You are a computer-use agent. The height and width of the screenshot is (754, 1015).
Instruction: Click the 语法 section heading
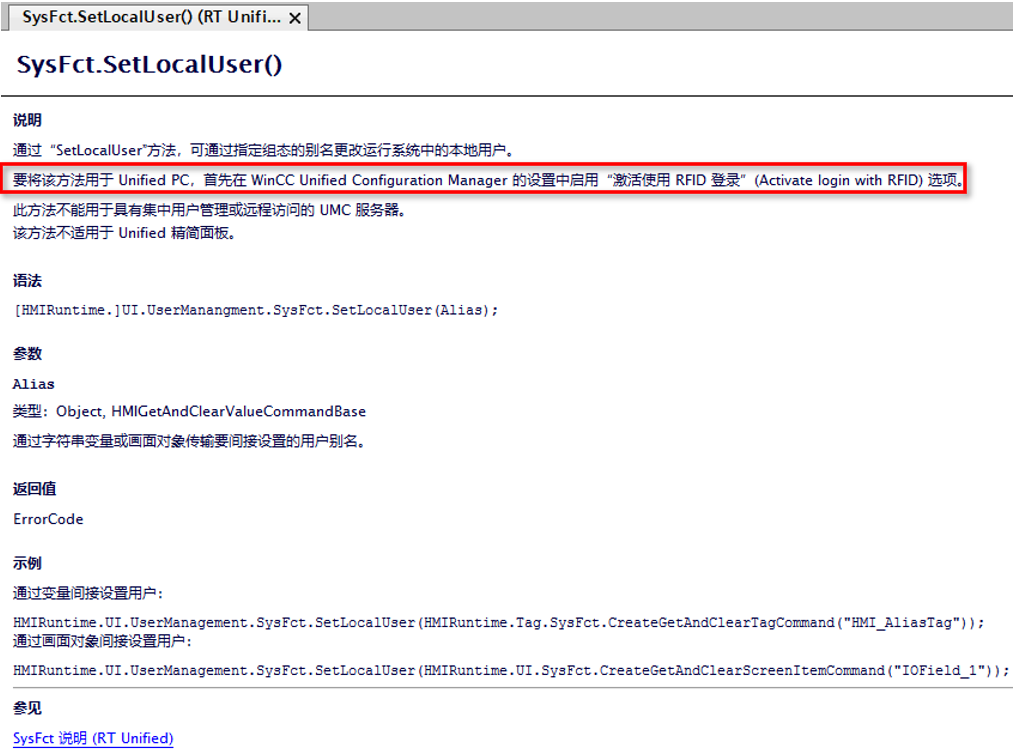[27, 281]
